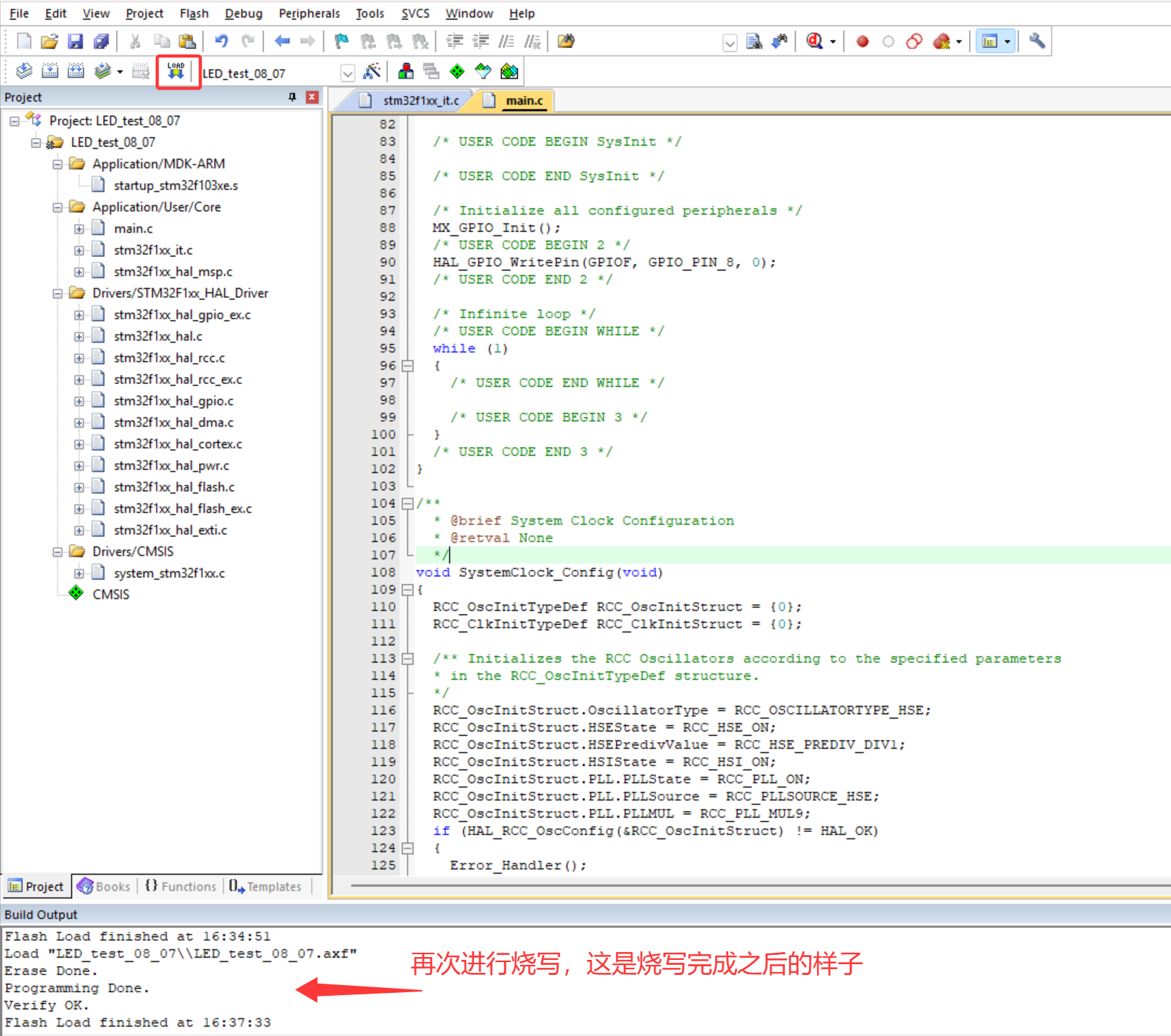The width and height of the screenshot is (1171, 1036).
Task: Open the LED_test_08_07 target selection dropdown
Action: [x=347, y=73]
